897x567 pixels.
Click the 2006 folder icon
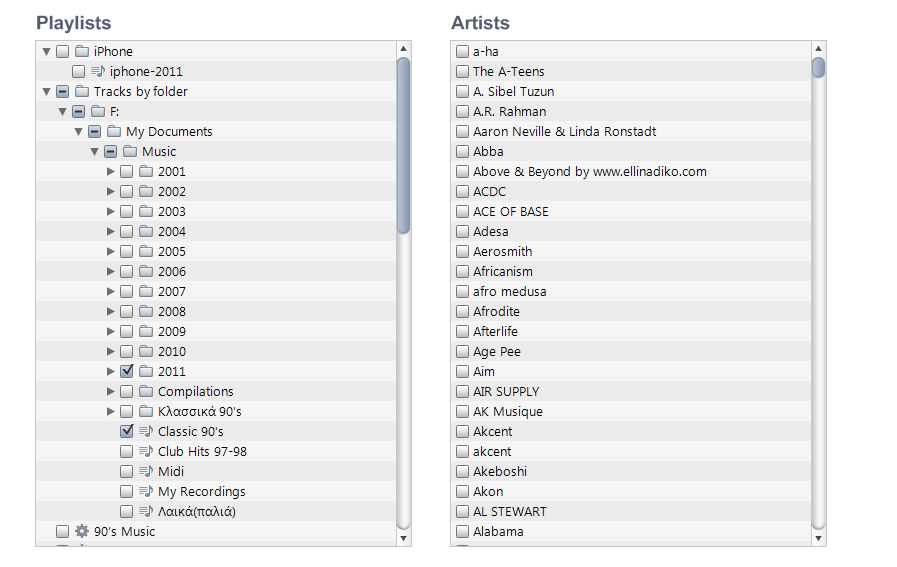146,272
